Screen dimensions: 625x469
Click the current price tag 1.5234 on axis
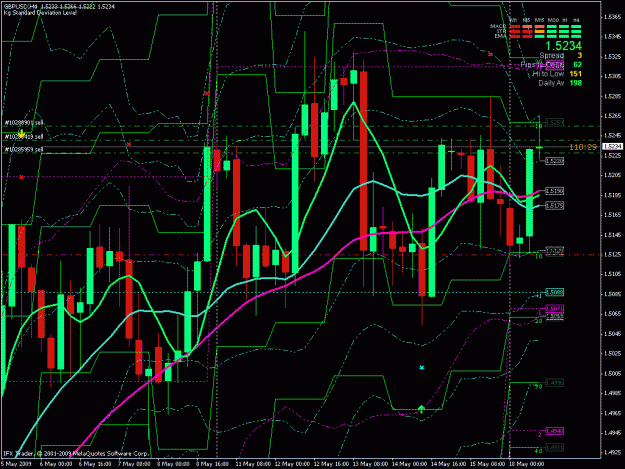click(613, 147)
